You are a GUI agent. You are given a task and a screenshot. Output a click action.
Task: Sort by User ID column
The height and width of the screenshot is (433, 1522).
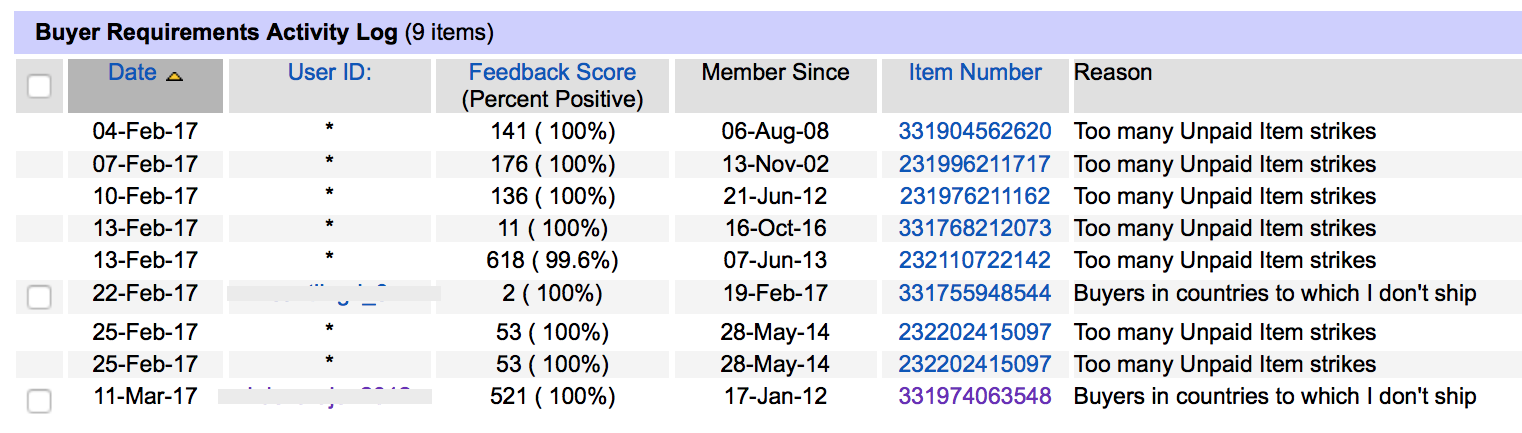click(330, 72)
